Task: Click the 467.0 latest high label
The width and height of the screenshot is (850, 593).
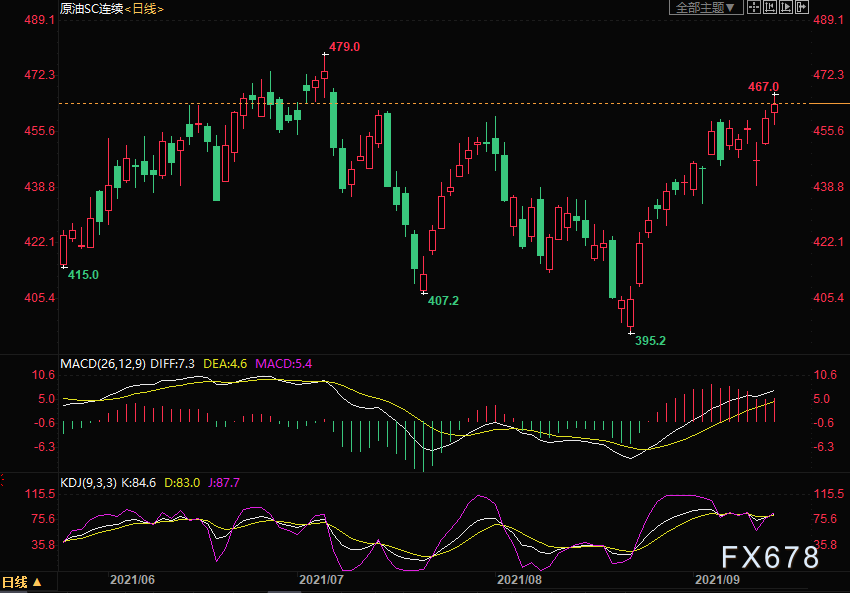Action: [763, 87]
